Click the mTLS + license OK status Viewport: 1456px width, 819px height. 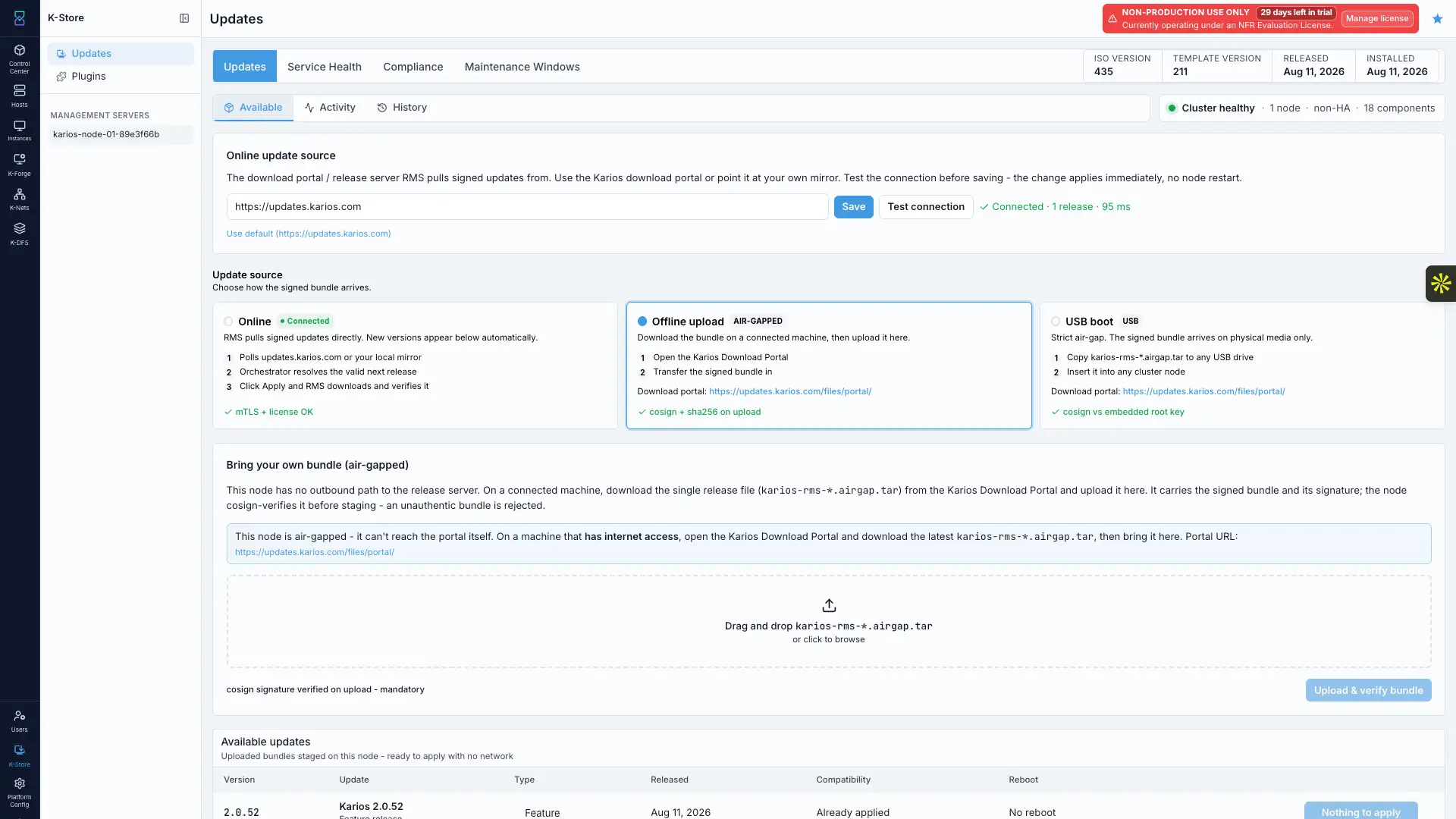click(x=268, y=413)
